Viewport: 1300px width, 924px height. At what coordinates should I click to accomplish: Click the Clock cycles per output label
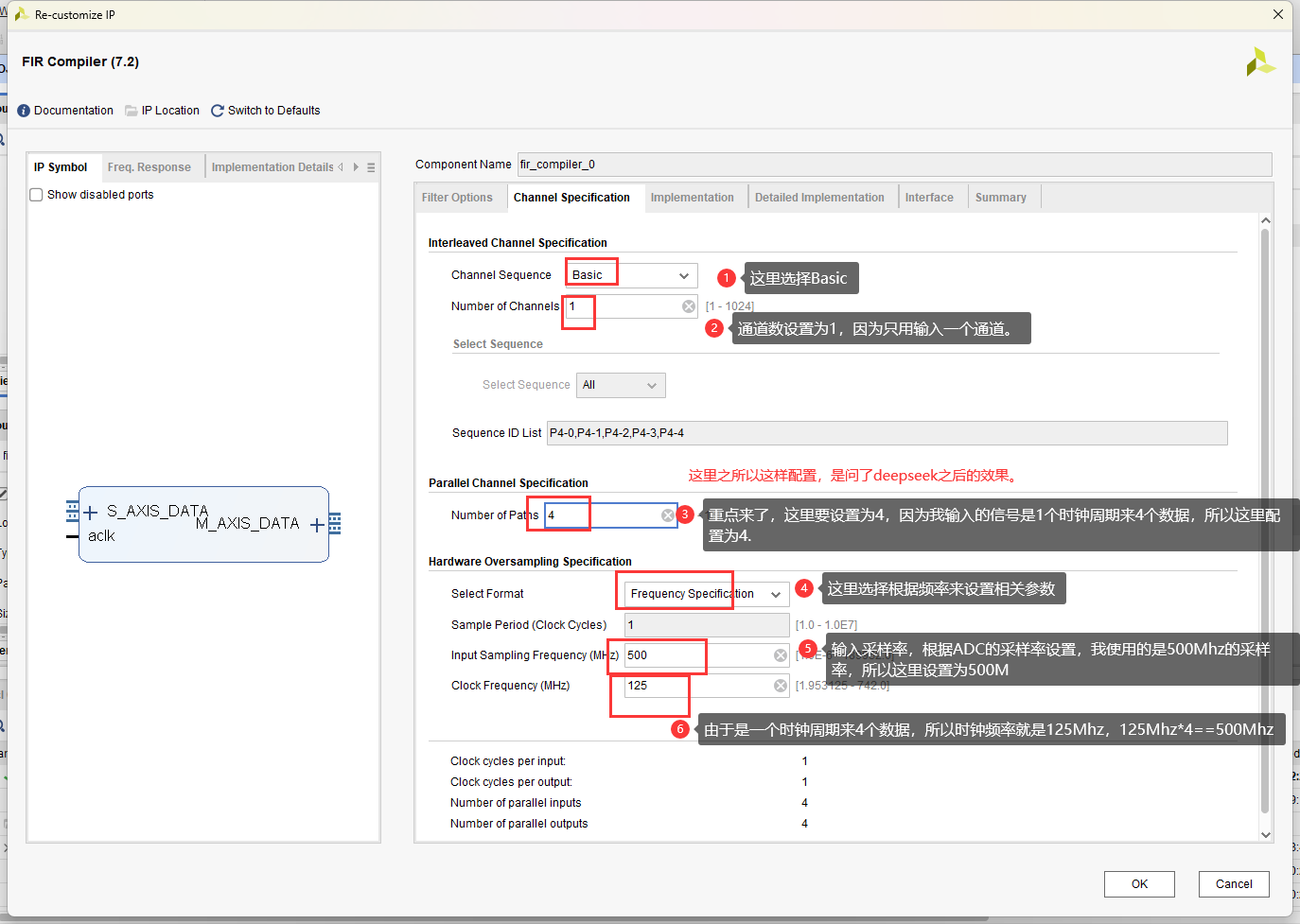click(x=512, y=782)
